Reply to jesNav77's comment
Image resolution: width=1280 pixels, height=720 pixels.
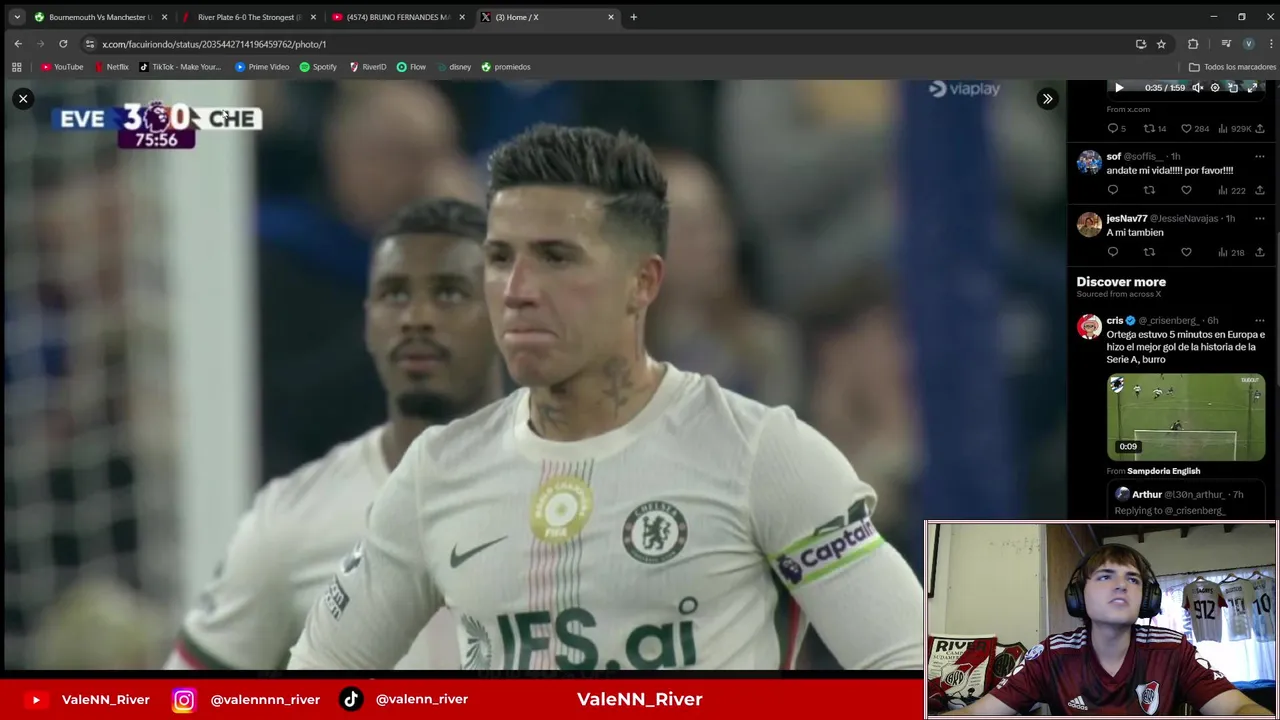(x=1112, y=252)
